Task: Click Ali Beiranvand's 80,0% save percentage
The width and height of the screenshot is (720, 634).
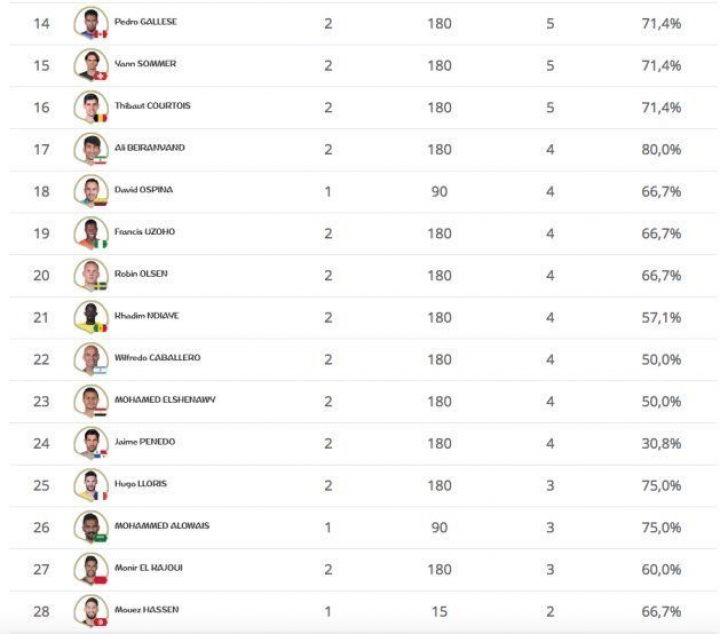Action: click(661, 149)
